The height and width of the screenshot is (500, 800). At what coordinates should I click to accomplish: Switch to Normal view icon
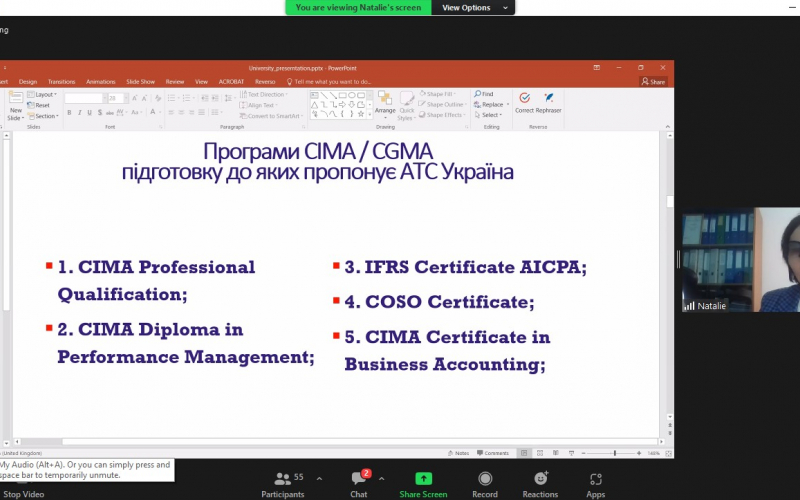524,453
